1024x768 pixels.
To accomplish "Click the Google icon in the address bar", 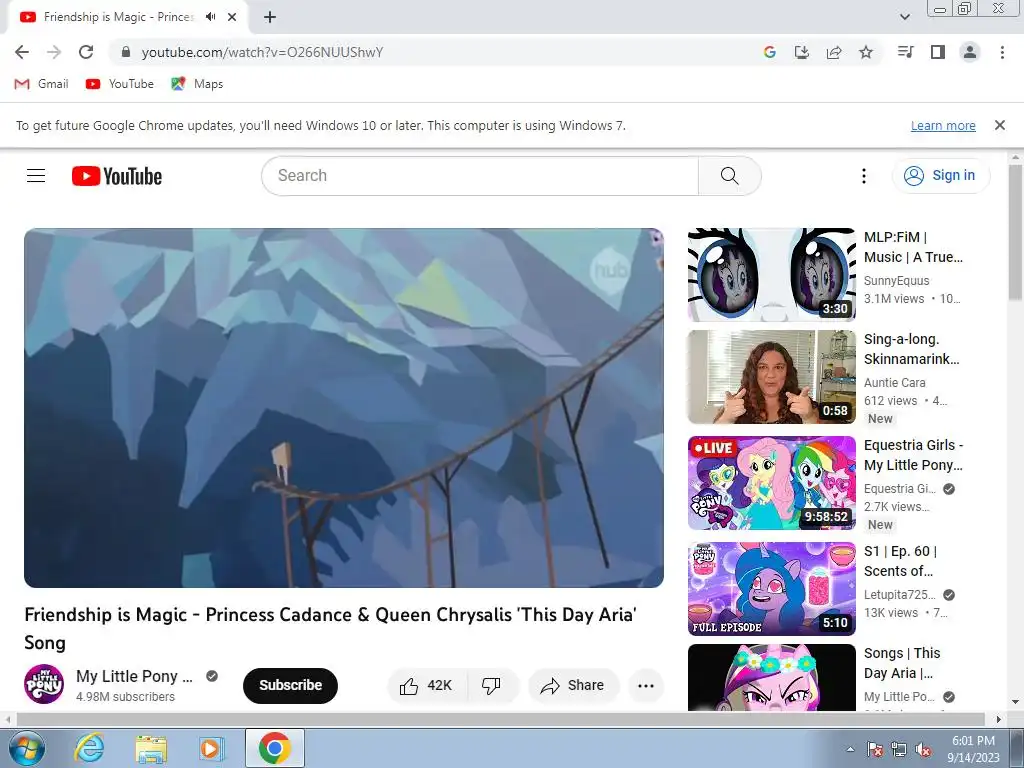I will pyautogui.click(x=770, y=52).
